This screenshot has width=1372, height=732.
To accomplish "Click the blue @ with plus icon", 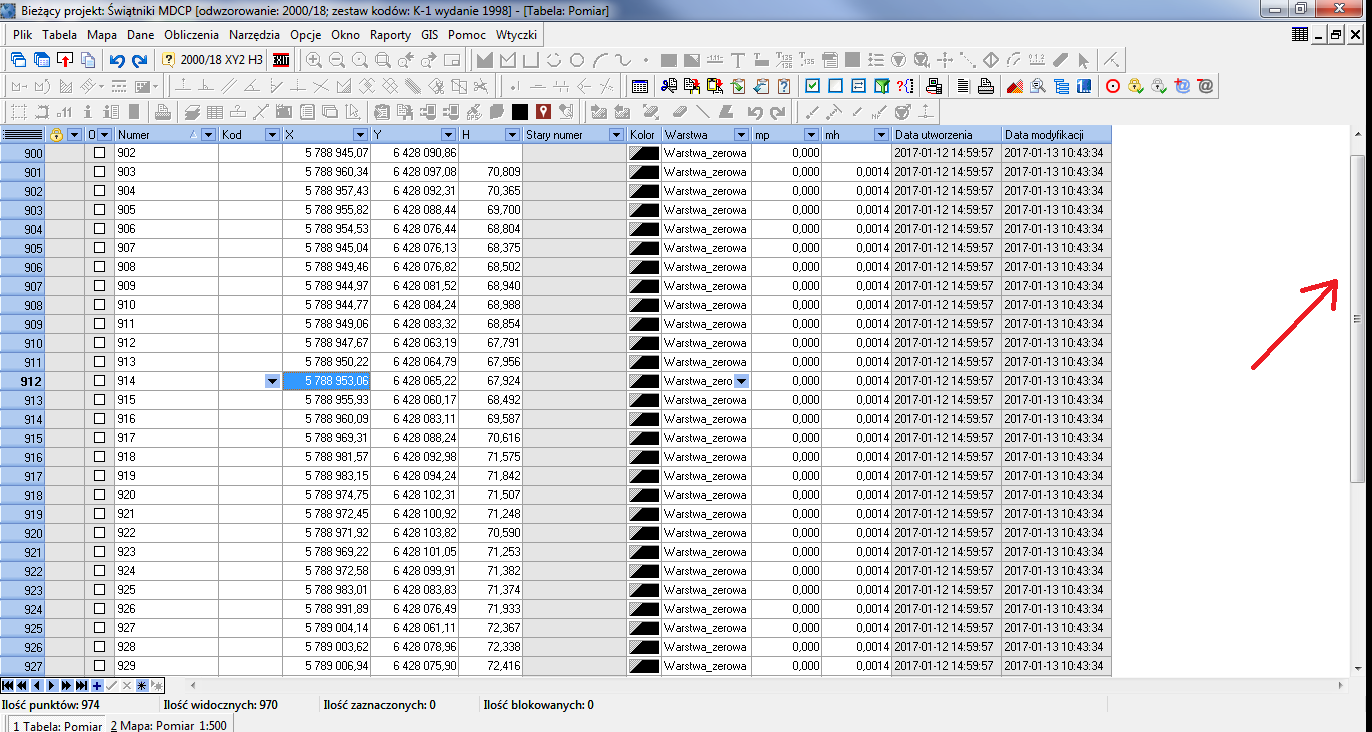I will pyautogui.click(x=1182, y=86).
